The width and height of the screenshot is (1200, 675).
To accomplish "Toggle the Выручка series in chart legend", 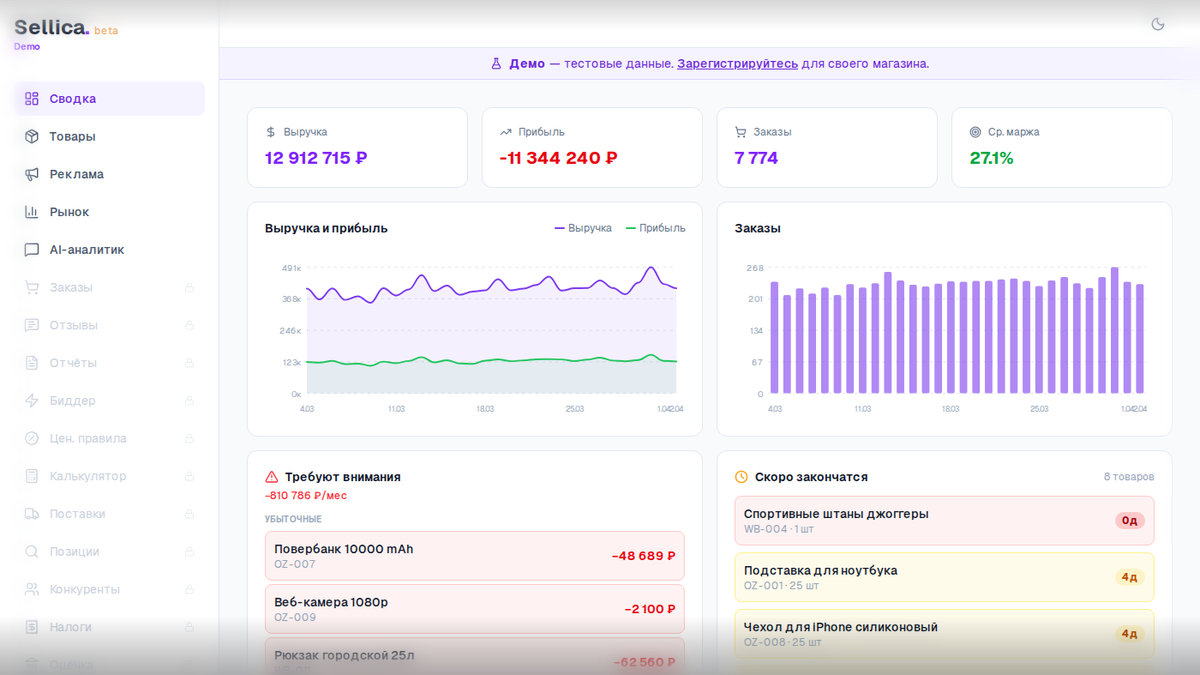I will point(583,228).
